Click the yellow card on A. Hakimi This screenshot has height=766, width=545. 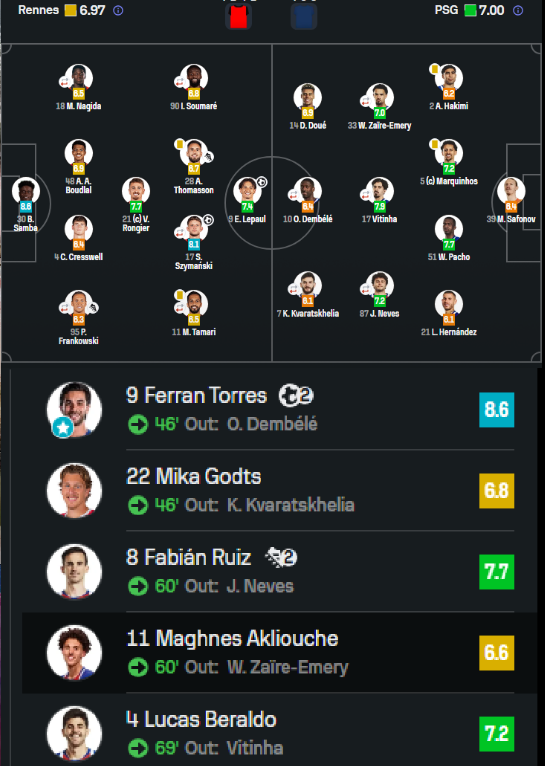click(434, 69)
